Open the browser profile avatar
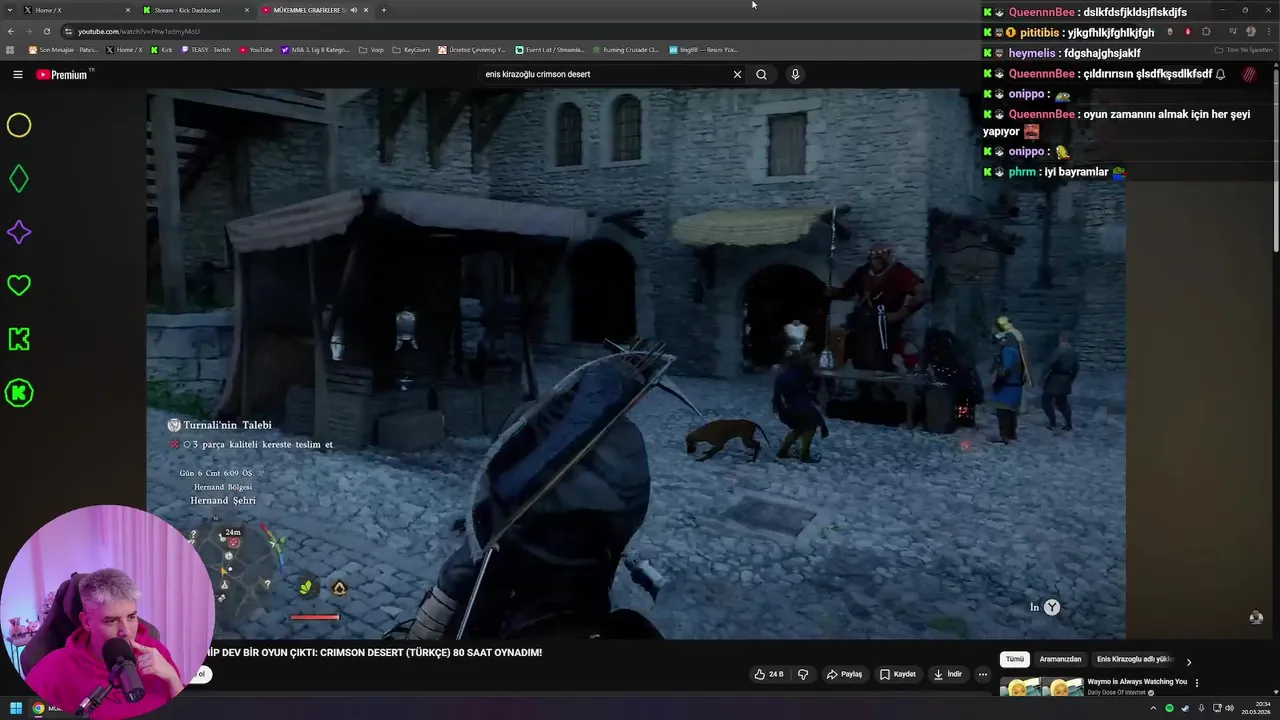The image size is (1280, 720). coord(1250,31)
